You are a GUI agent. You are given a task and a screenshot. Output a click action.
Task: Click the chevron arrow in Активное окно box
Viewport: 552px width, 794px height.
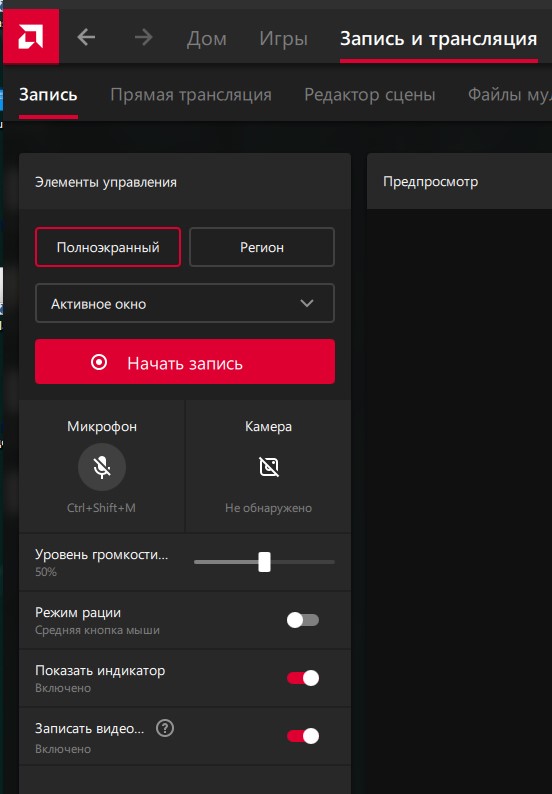tap(307, 303)
